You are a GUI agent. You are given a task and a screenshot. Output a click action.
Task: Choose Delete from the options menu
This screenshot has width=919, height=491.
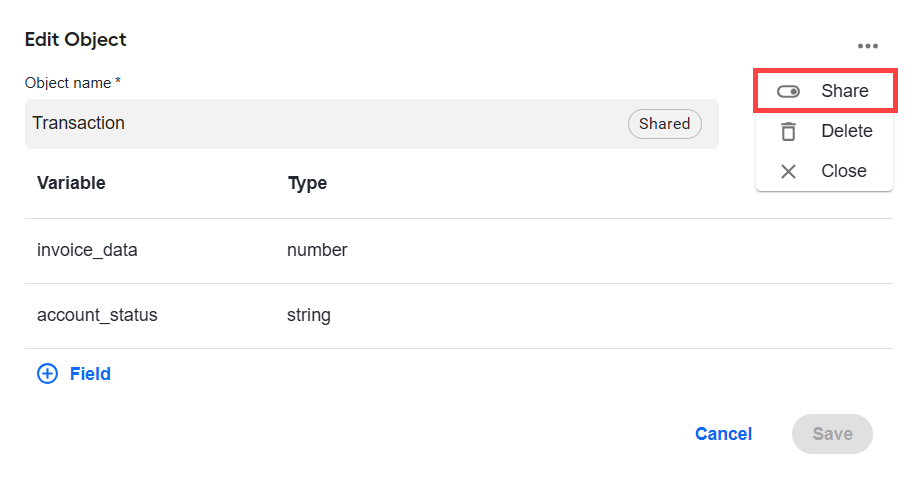click(825, 131)
